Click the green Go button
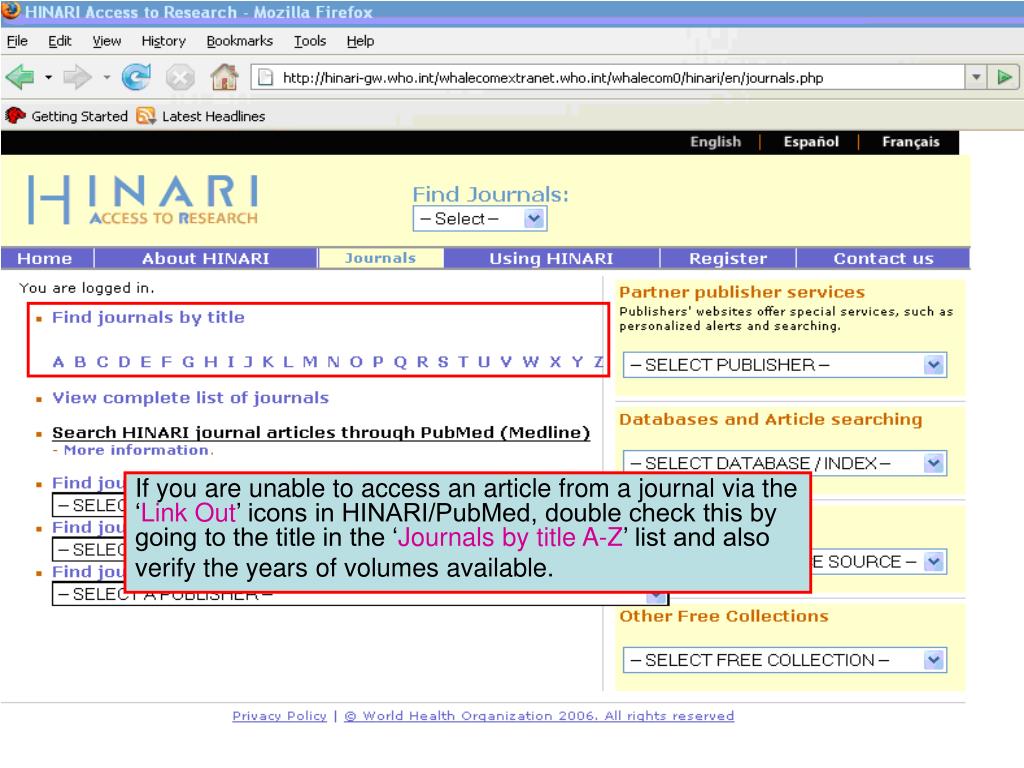This screenshot has height=768, width=1024. tap(1004, 78)
